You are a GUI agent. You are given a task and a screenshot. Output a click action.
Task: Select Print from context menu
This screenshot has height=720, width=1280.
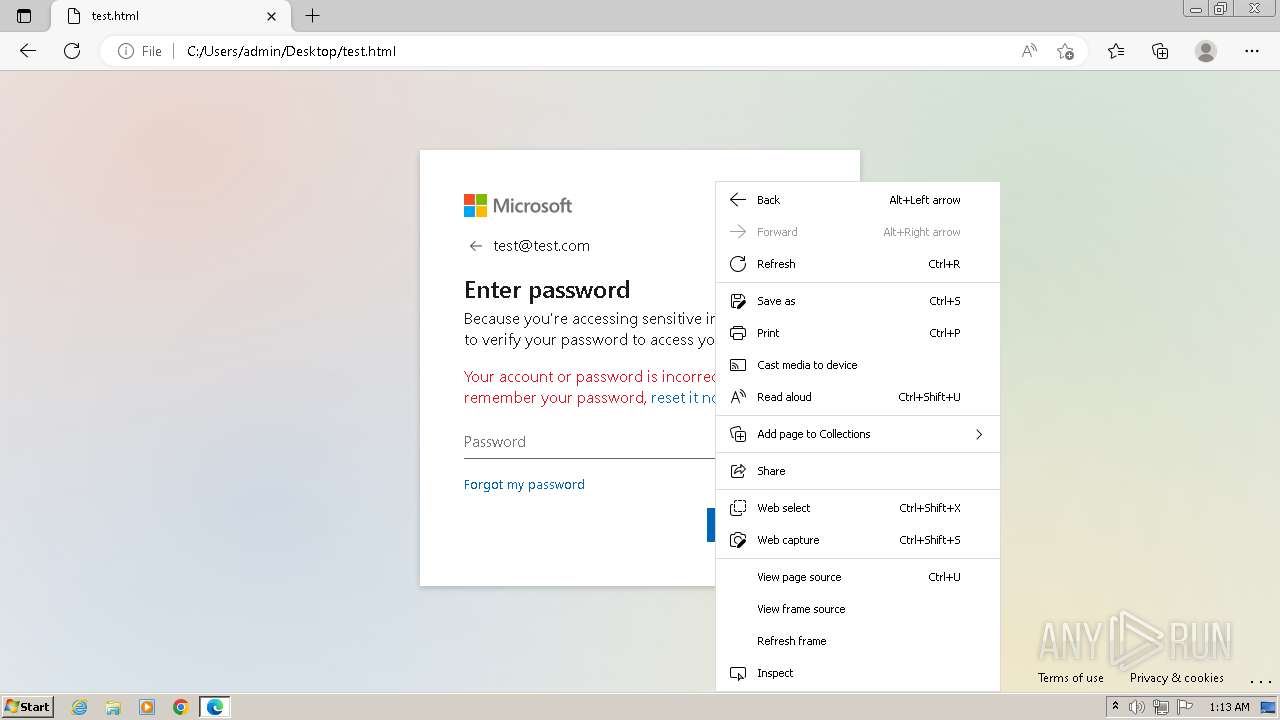(x=858, y=333)
